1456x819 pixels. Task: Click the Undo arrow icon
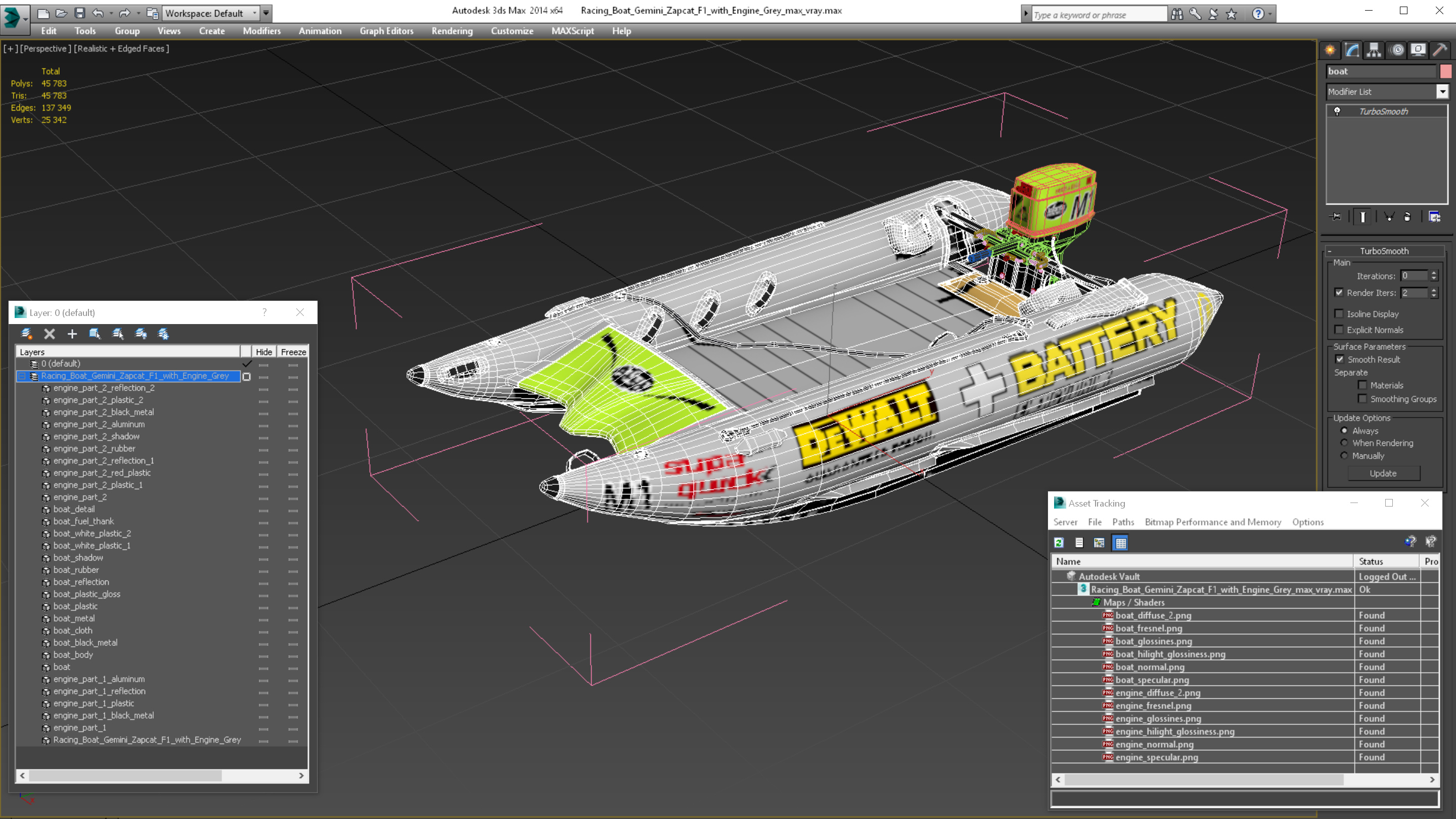[x=99, y=13]
